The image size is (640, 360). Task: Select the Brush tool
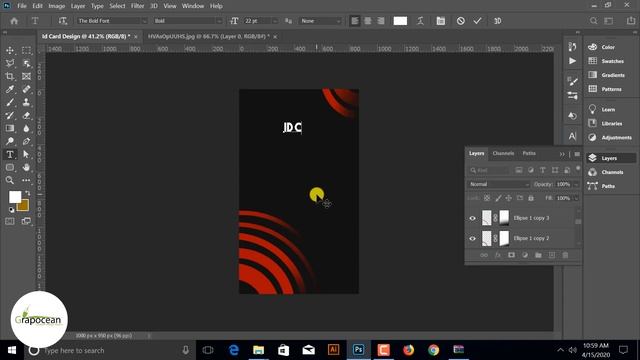coord(10,102)
